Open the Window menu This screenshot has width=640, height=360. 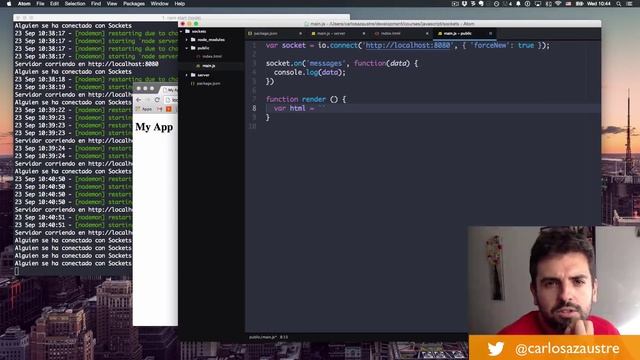160,4
